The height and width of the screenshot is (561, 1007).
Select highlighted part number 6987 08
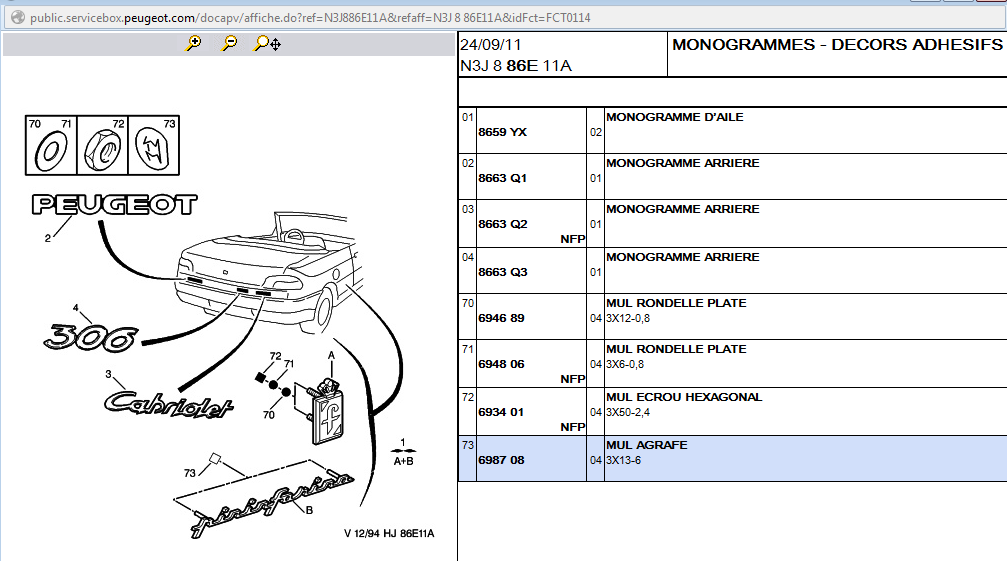(501, 460)
